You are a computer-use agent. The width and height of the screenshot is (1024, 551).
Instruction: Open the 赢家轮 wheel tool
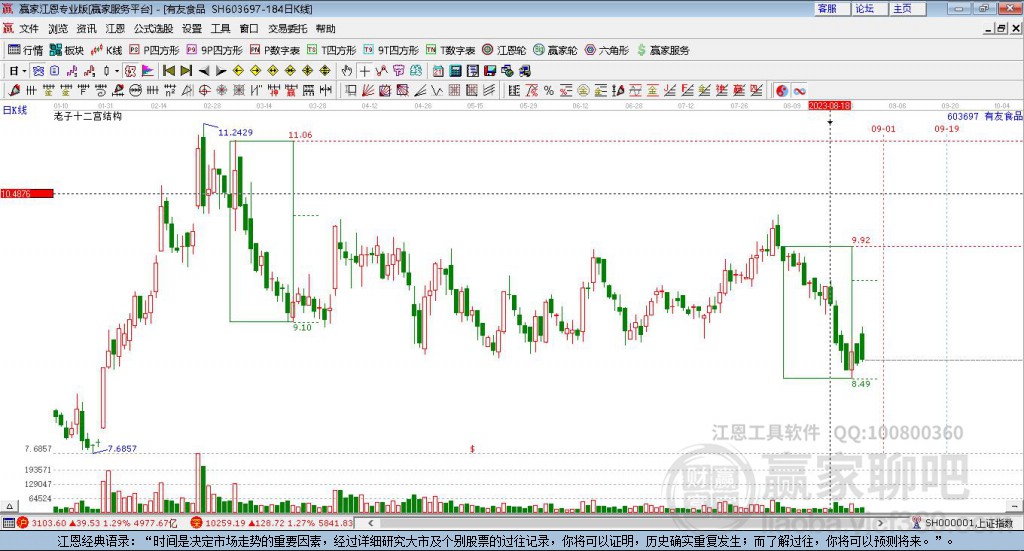pyautogui.click(x=555, y=50)
